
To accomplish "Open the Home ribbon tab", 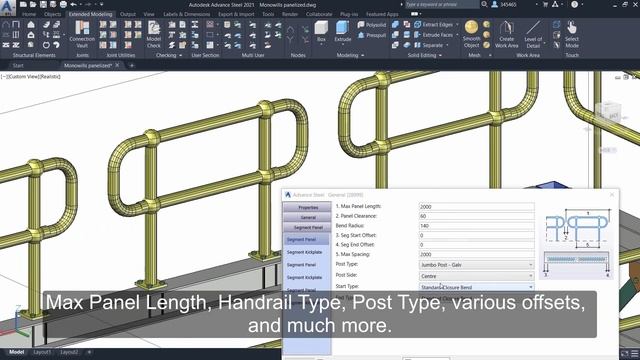I will click(29, 14).
